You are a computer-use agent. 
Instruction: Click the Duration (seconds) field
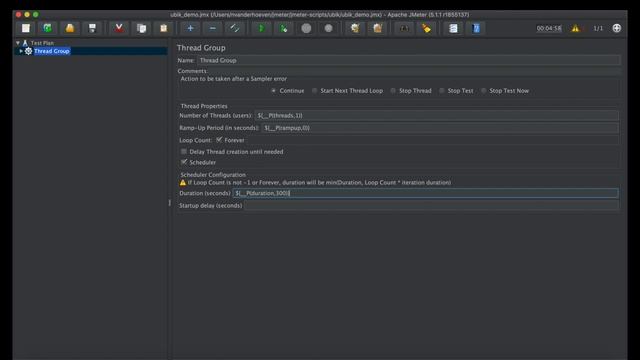(425, 193)
